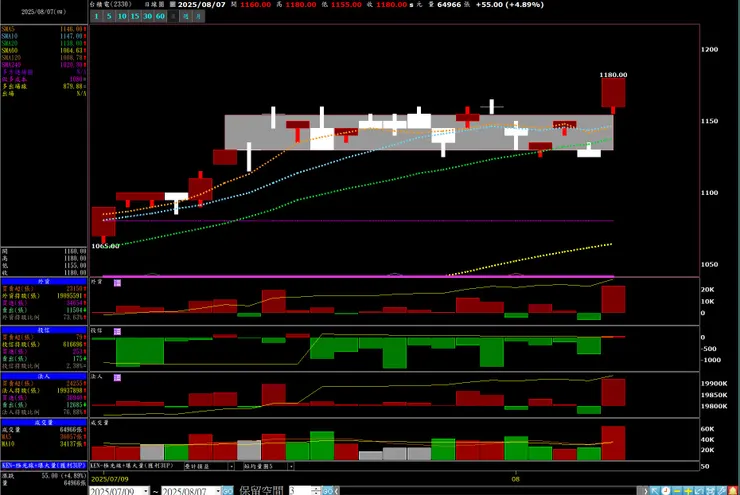Select the 30-minute period button
Screen dimensions: 740x495
tap(147, 17)
